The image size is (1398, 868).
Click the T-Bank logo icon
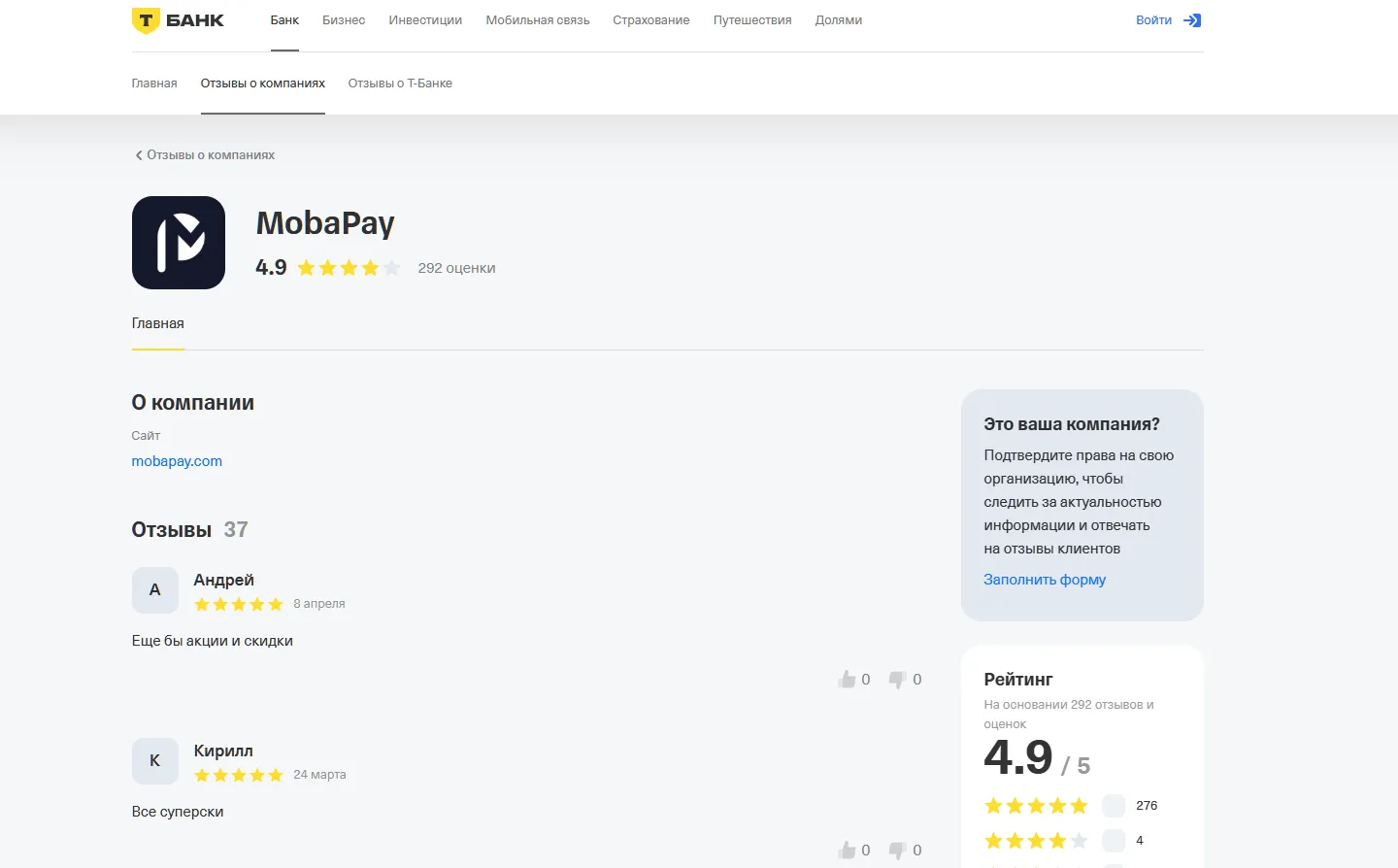tap(146, 20)
